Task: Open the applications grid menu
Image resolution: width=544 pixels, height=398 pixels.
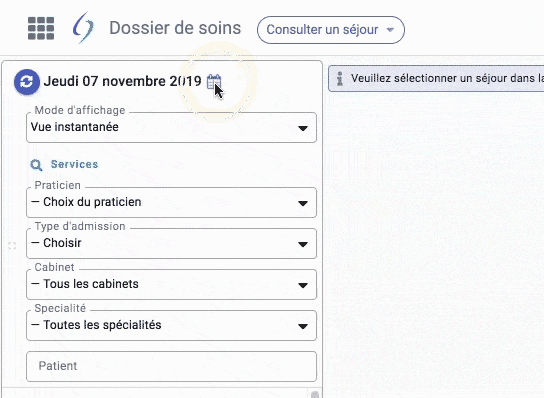Action: [41, 28]
